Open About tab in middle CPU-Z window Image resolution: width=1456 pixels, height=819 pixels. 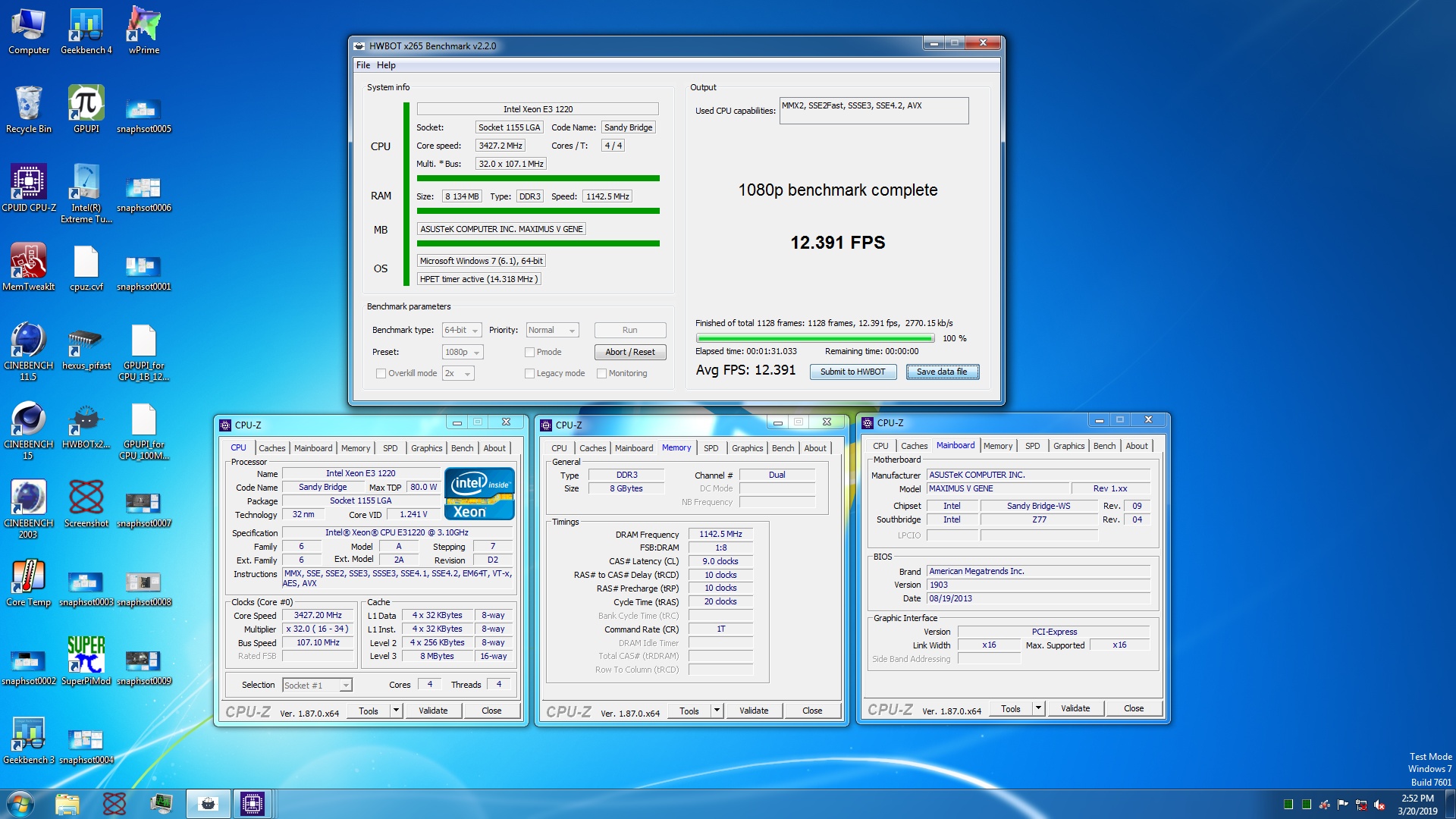(815, 448)
